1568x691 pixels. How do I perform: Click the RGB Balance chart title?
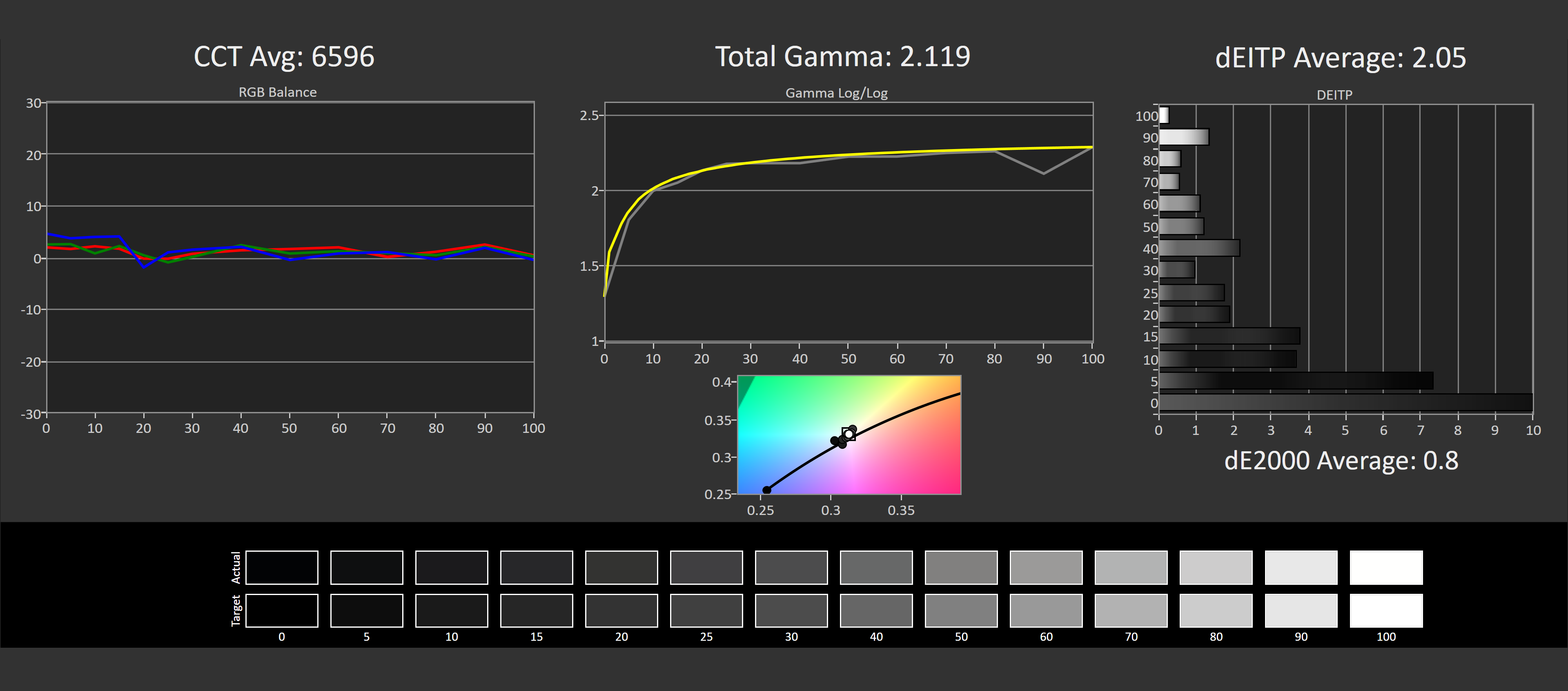[x=277, y=92]
